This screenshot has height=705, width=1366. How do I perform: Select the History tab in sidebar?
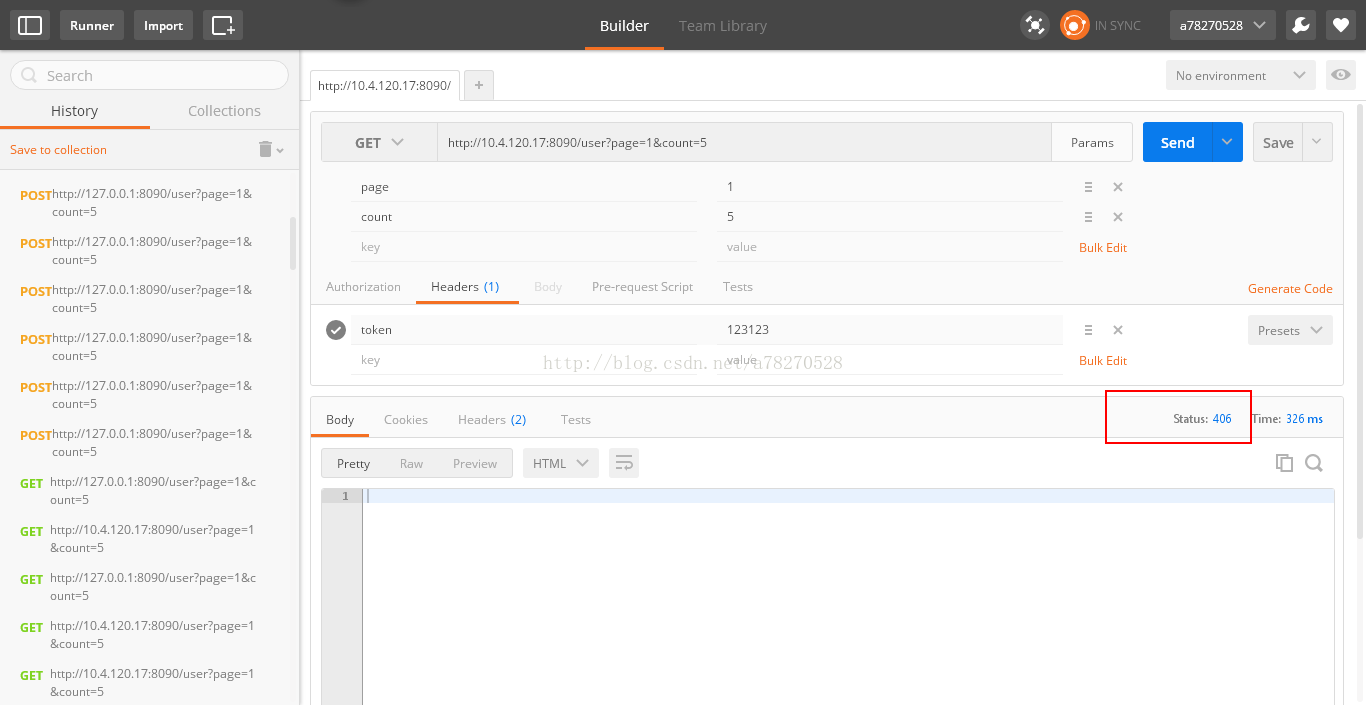[75, 111]
